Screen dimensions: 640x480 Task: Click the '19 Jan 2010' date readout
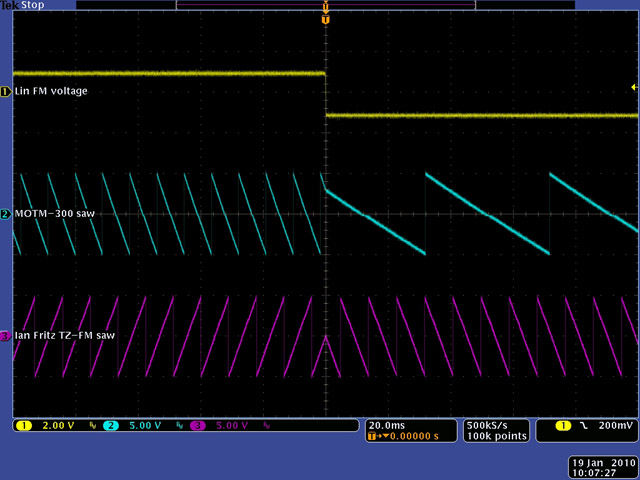pyautogui.click(x=604, y=463)
